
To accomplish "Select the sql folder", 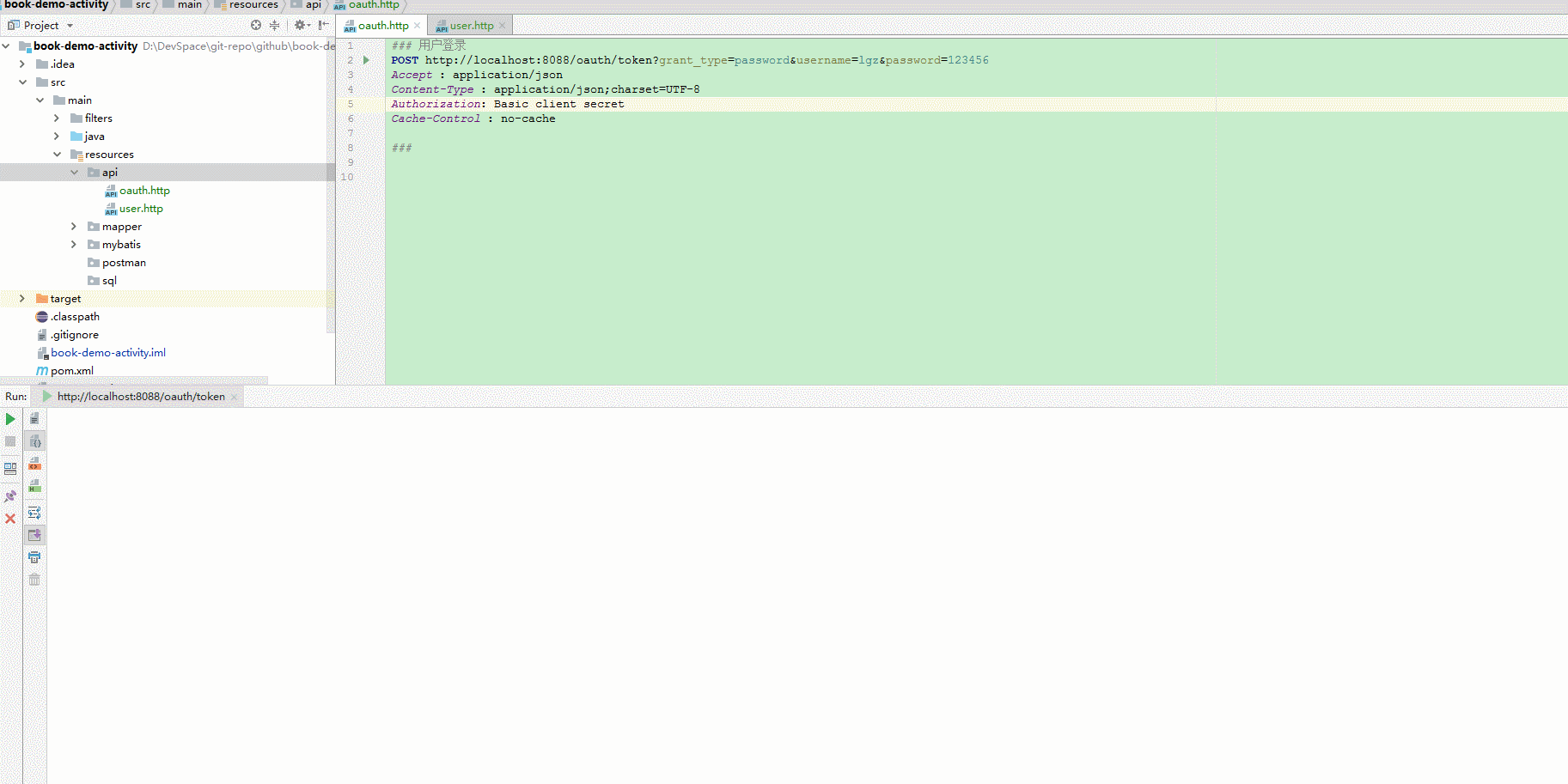I will [102, 281].
